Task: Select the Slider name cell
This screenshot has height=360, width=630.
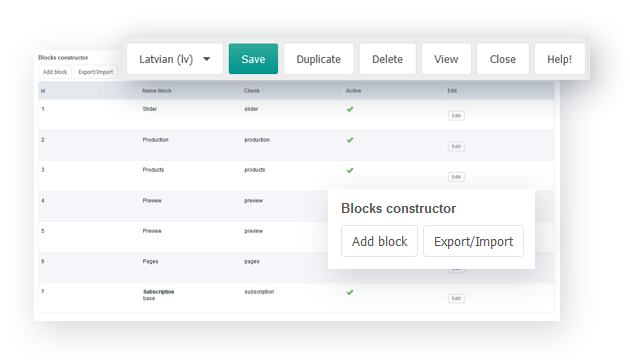Action: (x=149, y=109)
